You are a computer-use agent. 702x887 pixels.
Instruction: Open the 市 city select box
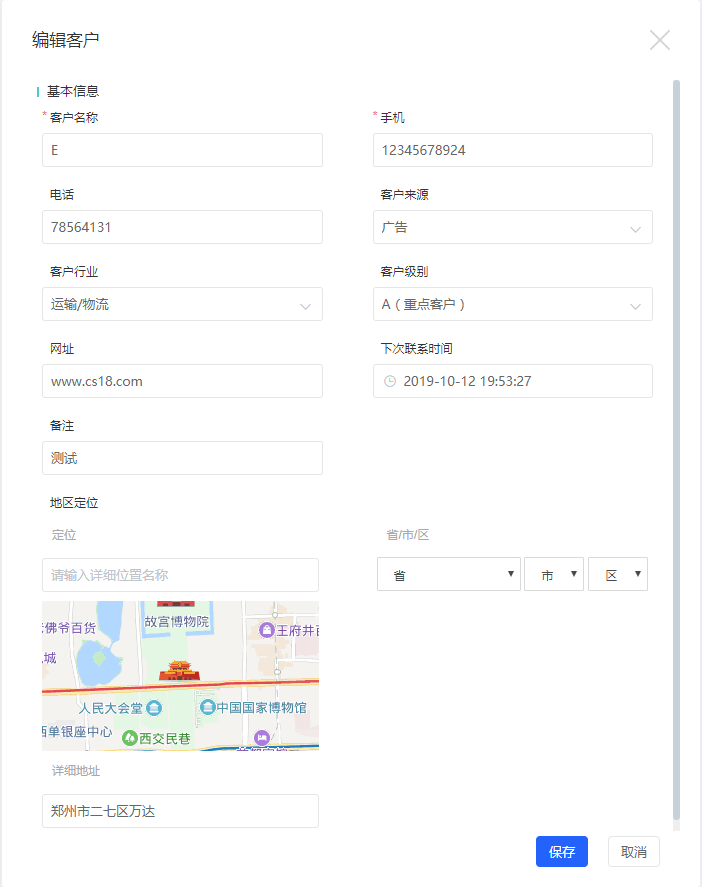click(553, 574)
